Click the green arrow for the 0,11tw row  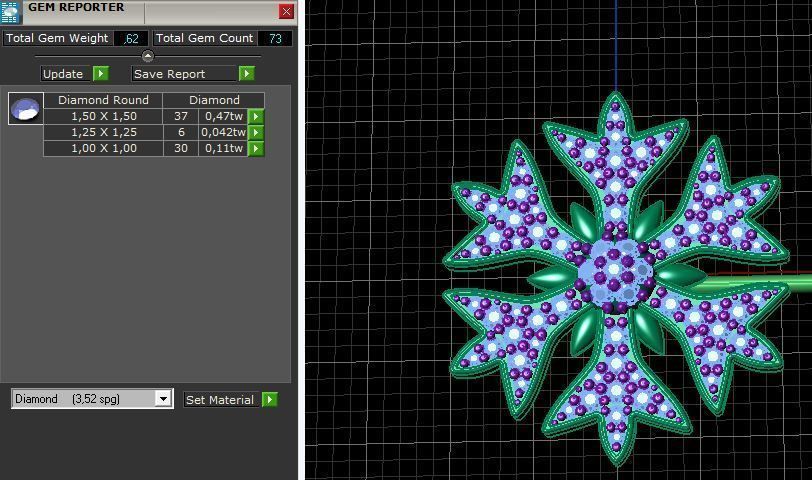256,149
